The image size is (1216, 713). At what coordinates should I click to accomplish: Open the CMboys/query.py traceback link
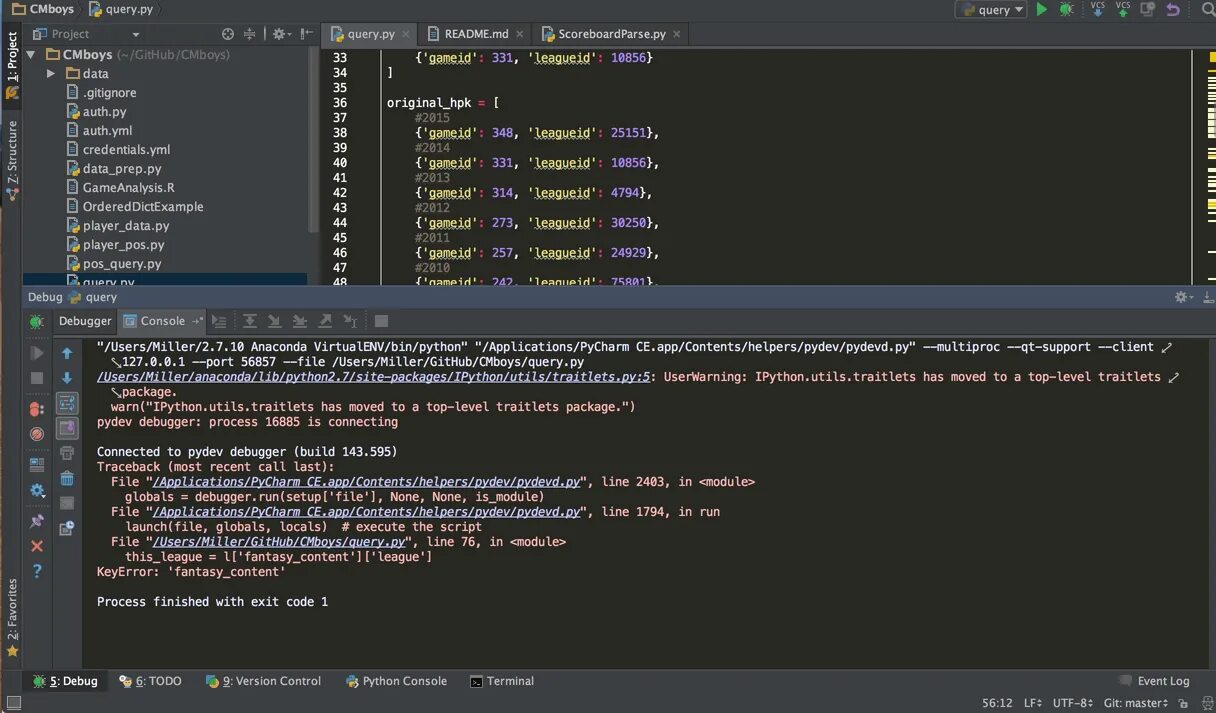[x=279, y=542]
